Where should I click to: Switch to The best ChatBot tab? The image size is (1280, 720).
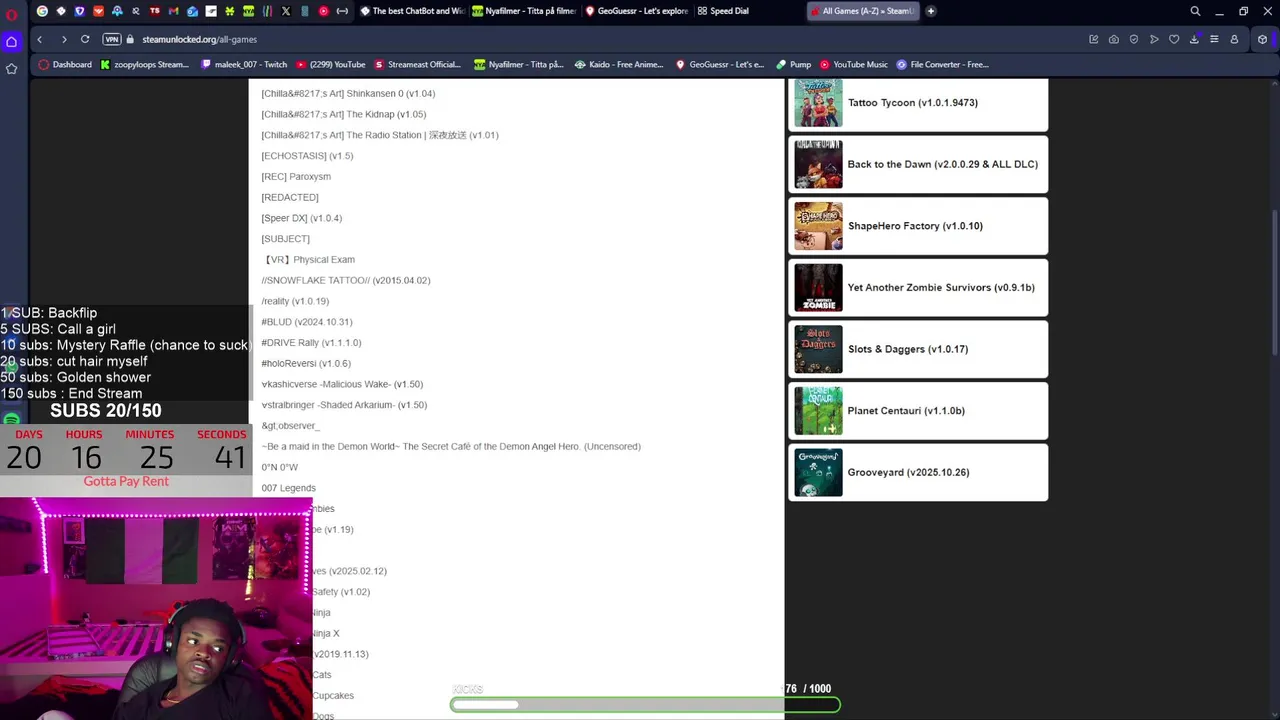click(x=413, y=11)
